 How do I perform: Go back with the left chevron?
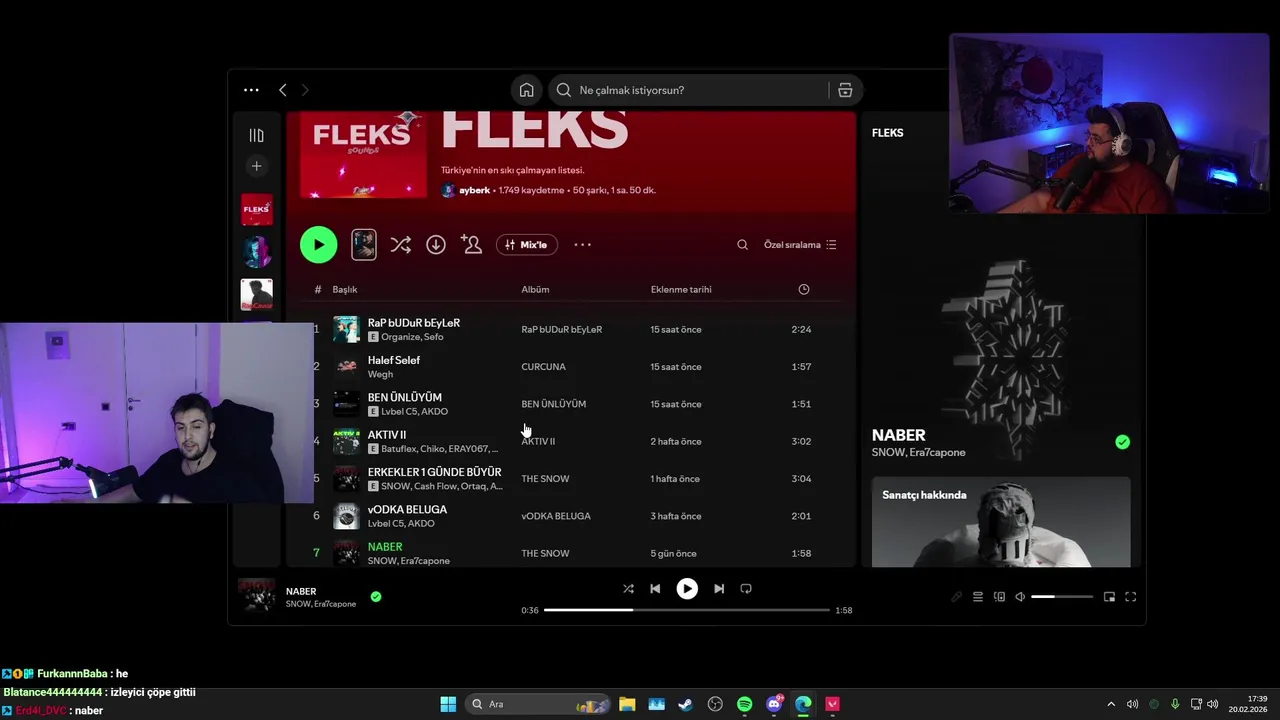[x=283, y=90]
